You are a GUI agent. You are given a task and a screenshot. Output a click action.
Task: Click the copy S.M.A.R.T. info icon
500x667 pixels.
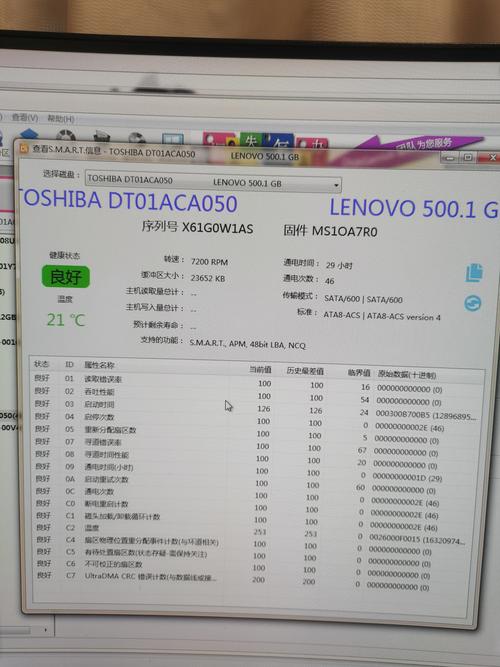[474, 273]
